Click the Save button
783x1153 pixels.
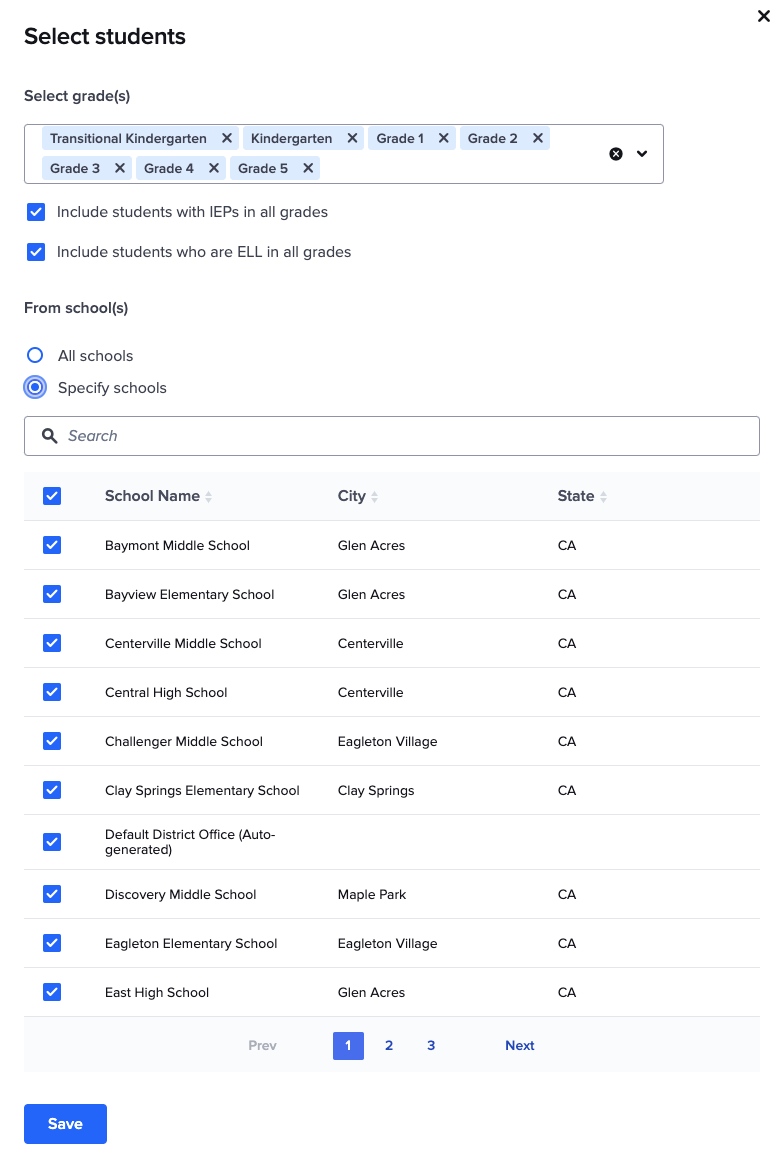click(65, 1123)
